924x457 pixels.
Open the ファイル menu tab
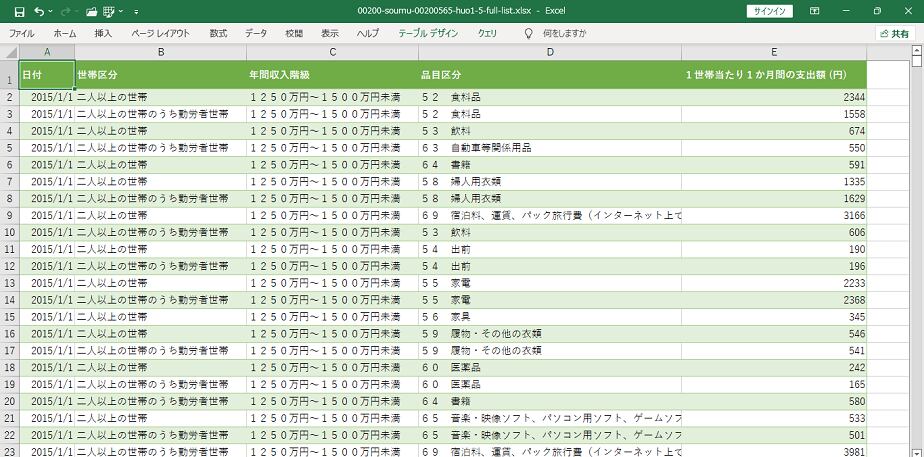pos(21,33)
